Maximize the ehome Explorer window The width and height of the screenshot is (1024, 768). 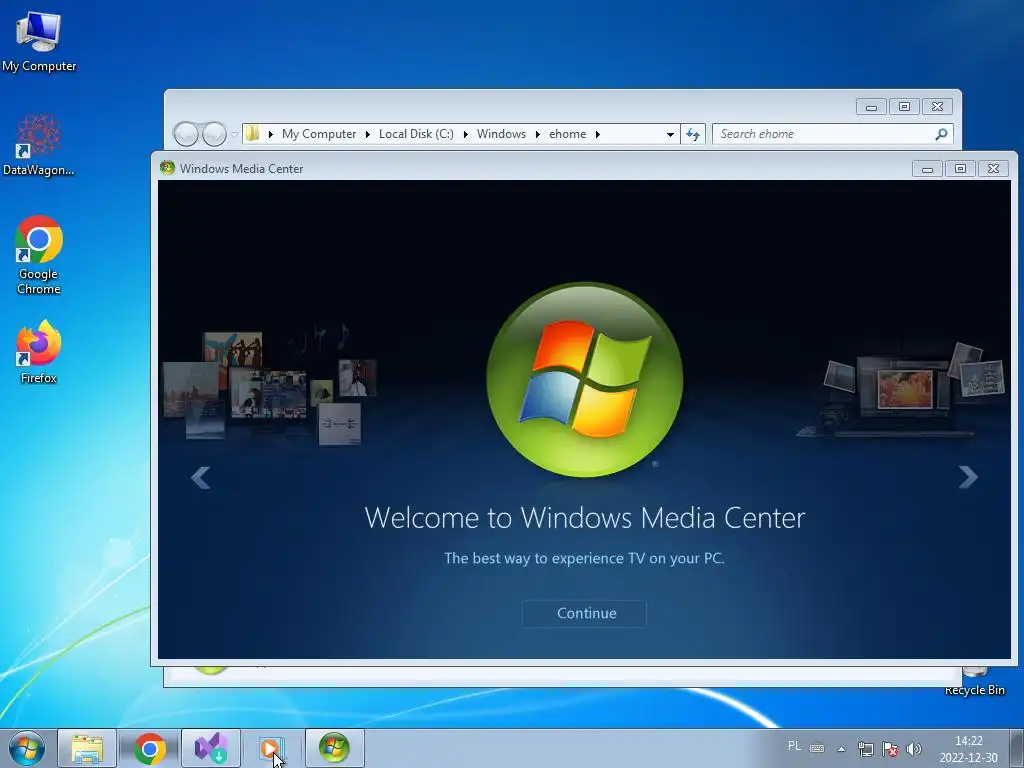pos(904,106)
